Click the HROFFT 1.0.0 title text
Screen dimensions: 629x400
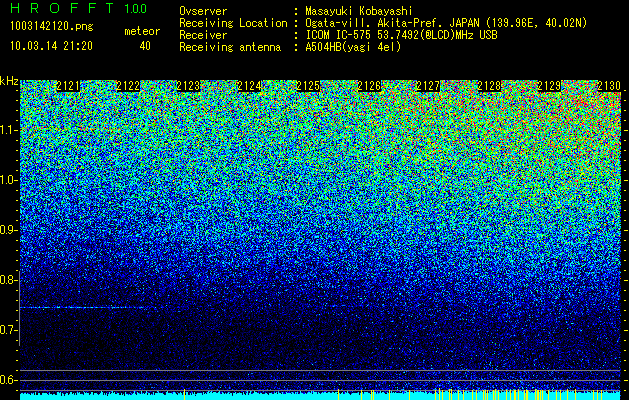(79, 8)
